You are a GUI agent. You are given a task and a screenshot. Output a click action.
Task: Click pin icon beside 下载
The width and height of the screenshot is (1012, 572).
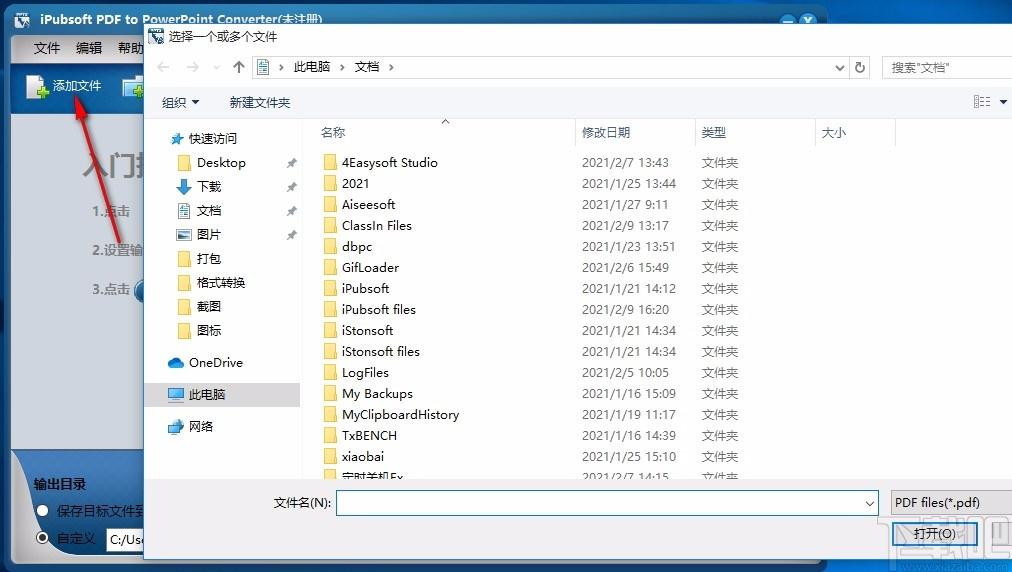click(292, 187)
